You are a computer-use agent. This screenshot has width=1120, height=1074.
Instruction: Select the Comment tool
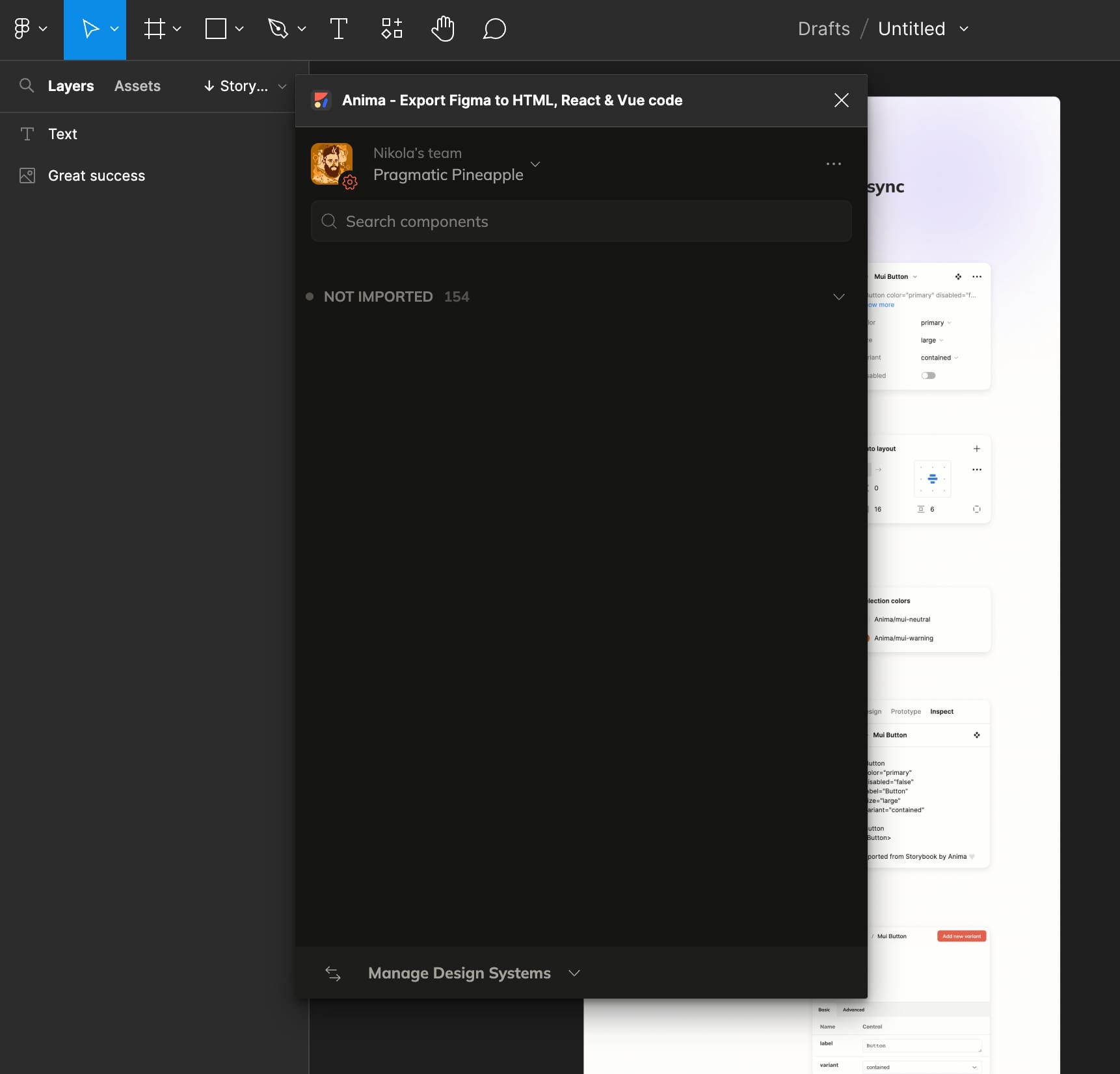(494, 29)
